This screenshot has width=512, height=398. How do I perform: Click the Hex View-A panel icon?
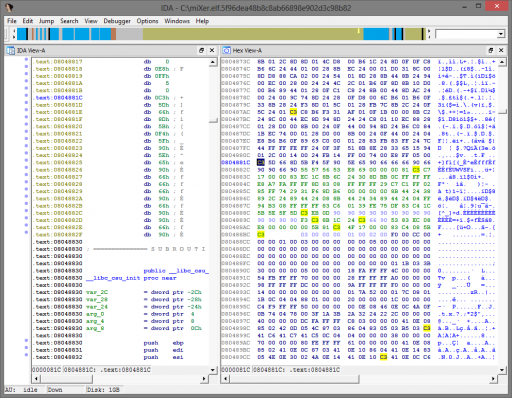(227, 50)
